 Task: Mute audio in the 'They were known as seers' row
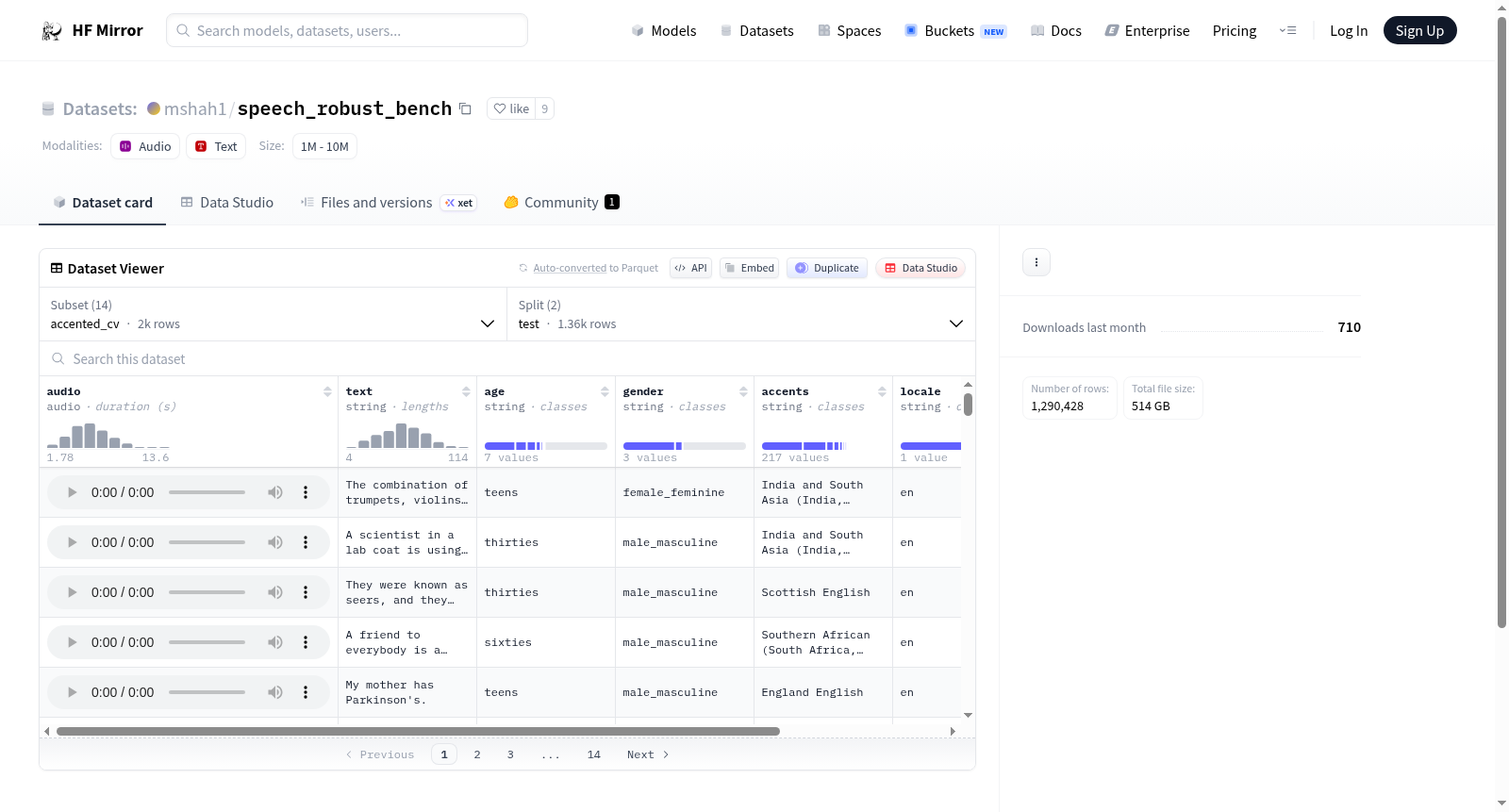tap(274, 592)
